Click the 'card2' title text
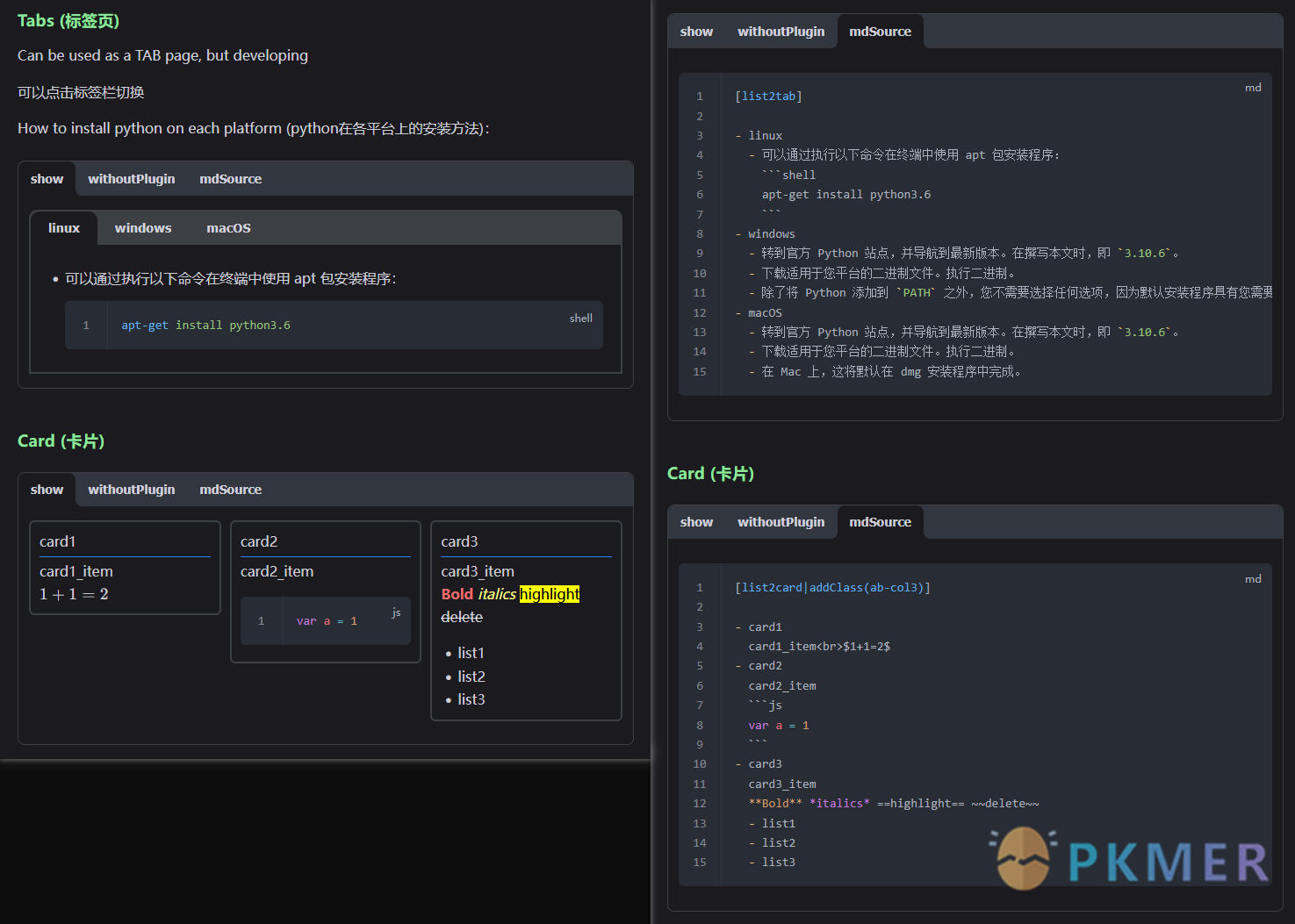Screen dimensions: 1295x924 tap(259, 542)
